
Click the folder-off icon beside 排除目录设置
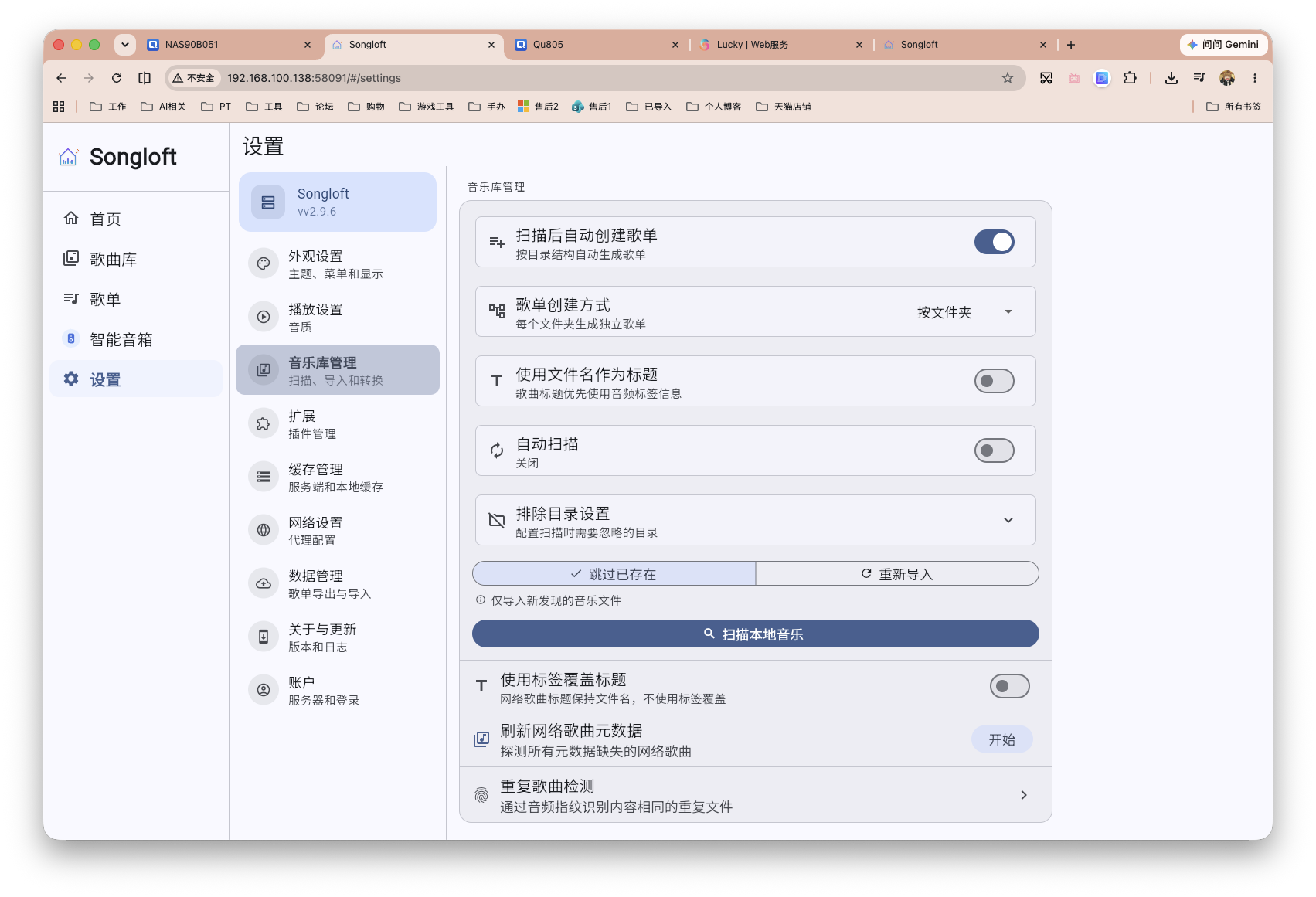497,520
